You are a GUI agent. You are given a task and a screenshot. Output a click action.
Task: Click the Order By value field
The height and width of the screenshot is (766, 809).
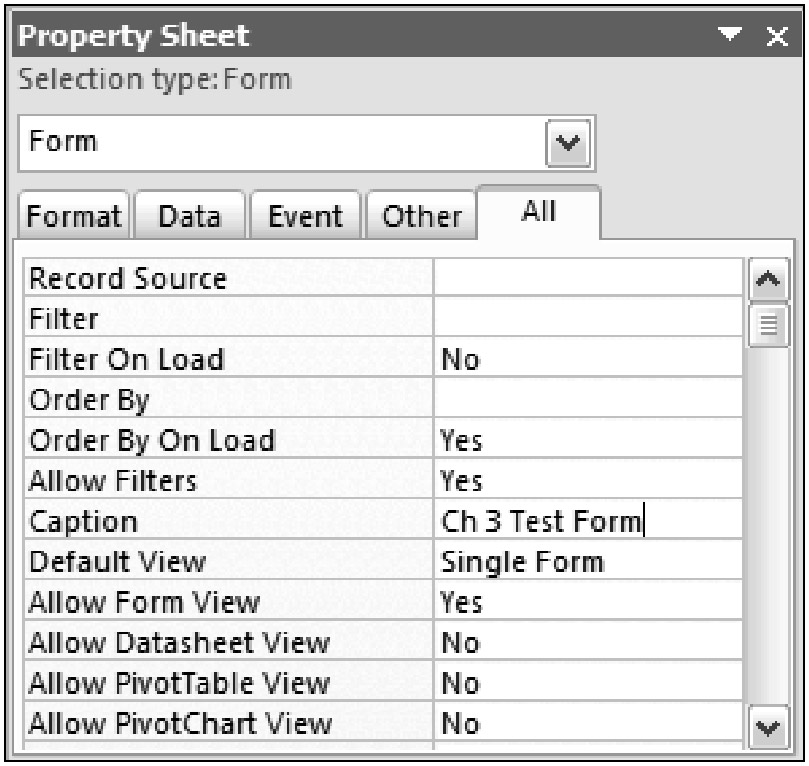coord(586,400)
